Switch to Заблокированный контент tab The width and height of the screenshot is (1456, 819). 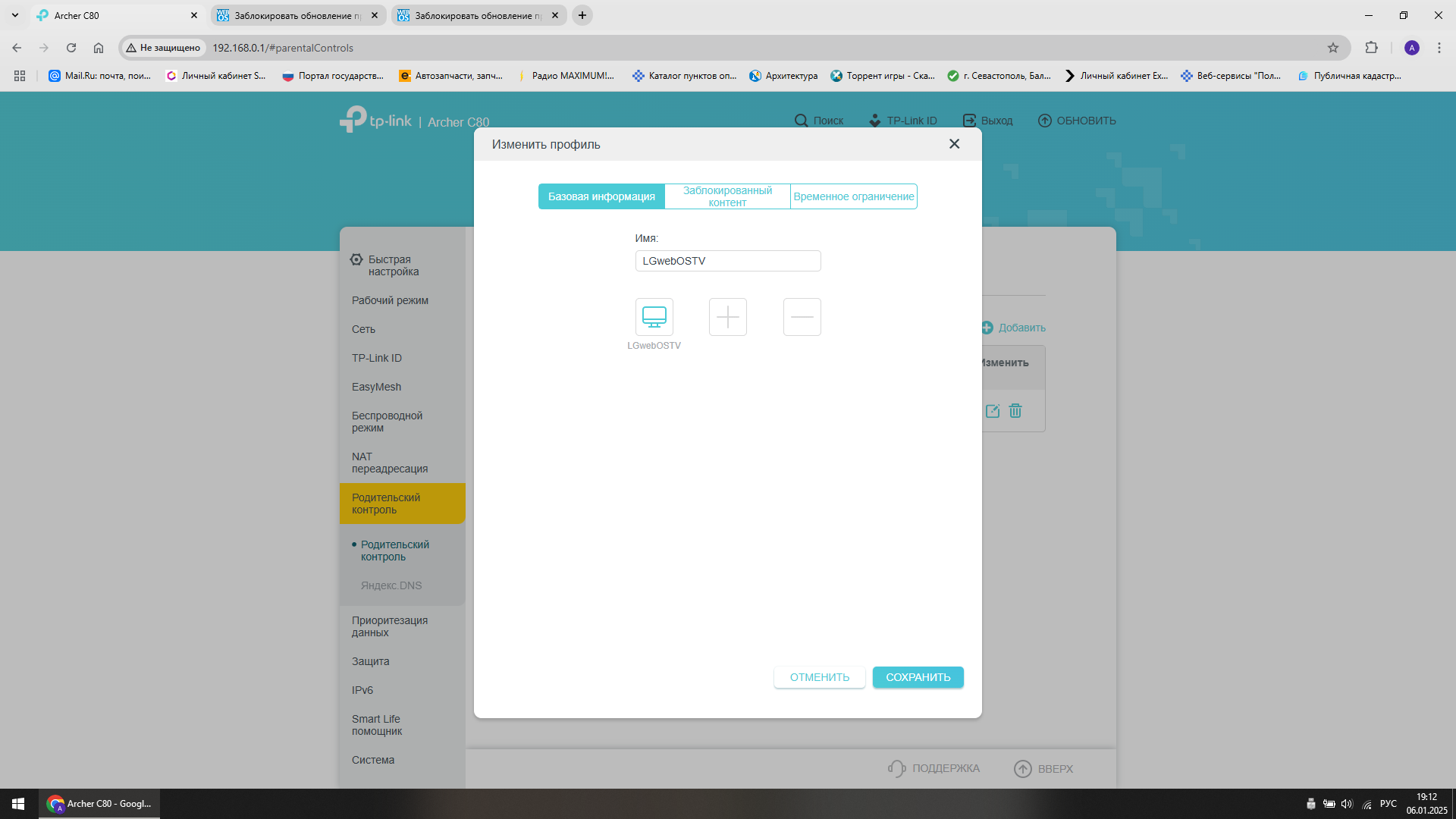(727, 196)
